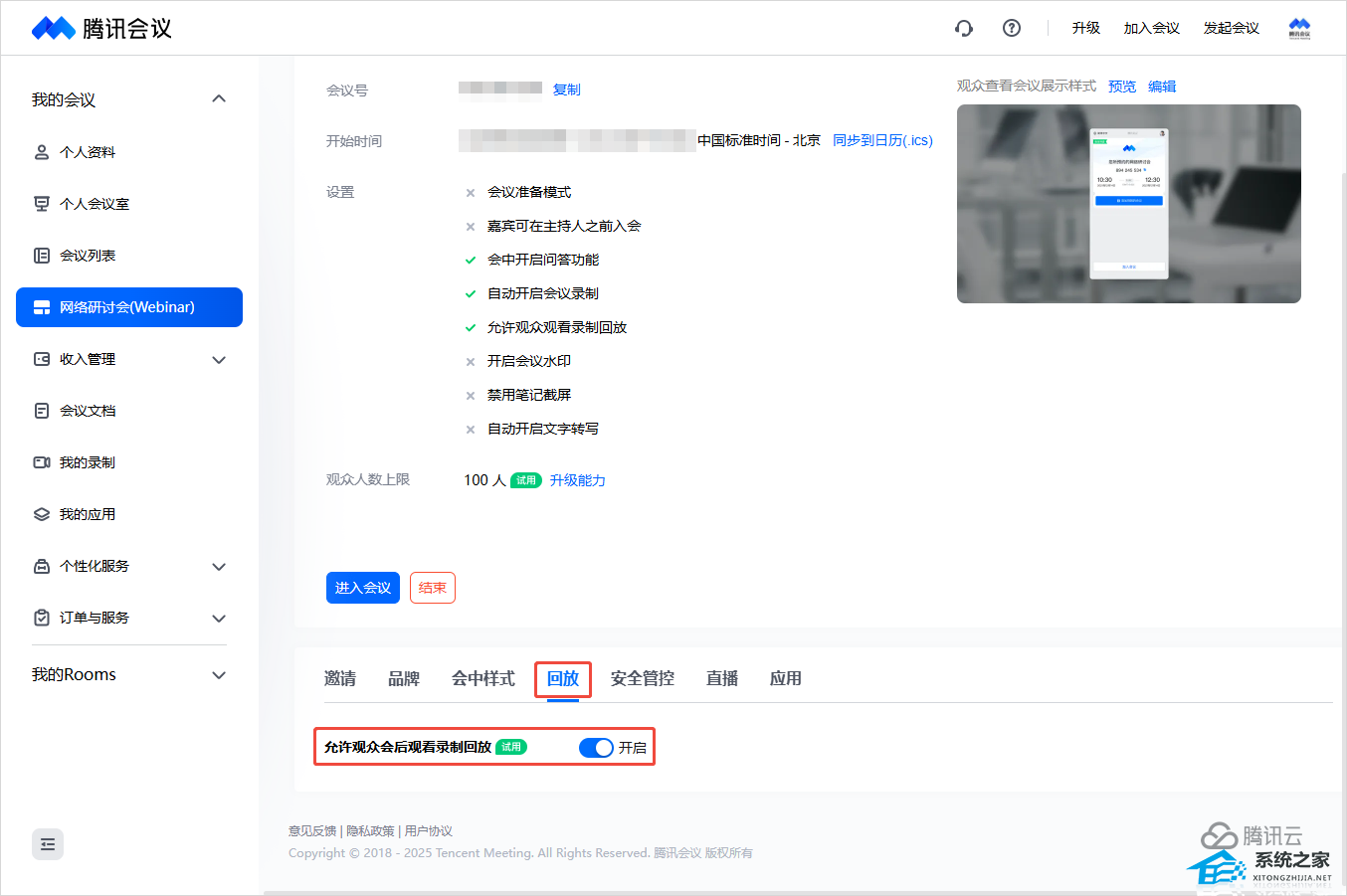Switch to the 直播 tab
This screenshot has height=896, width=1347.
[x=721, y=678]
